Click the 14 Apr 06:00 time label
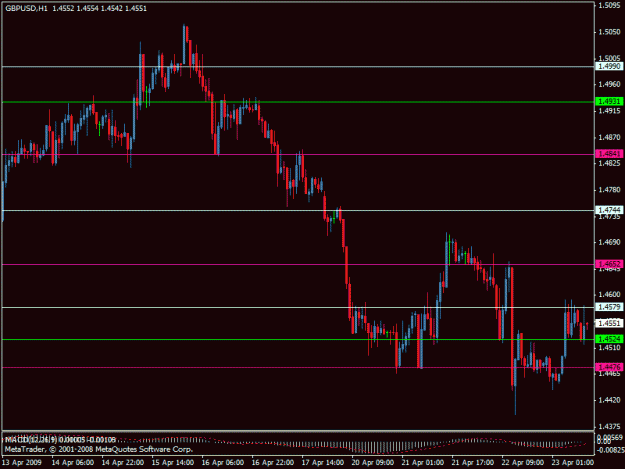 (x=73, y=463)
